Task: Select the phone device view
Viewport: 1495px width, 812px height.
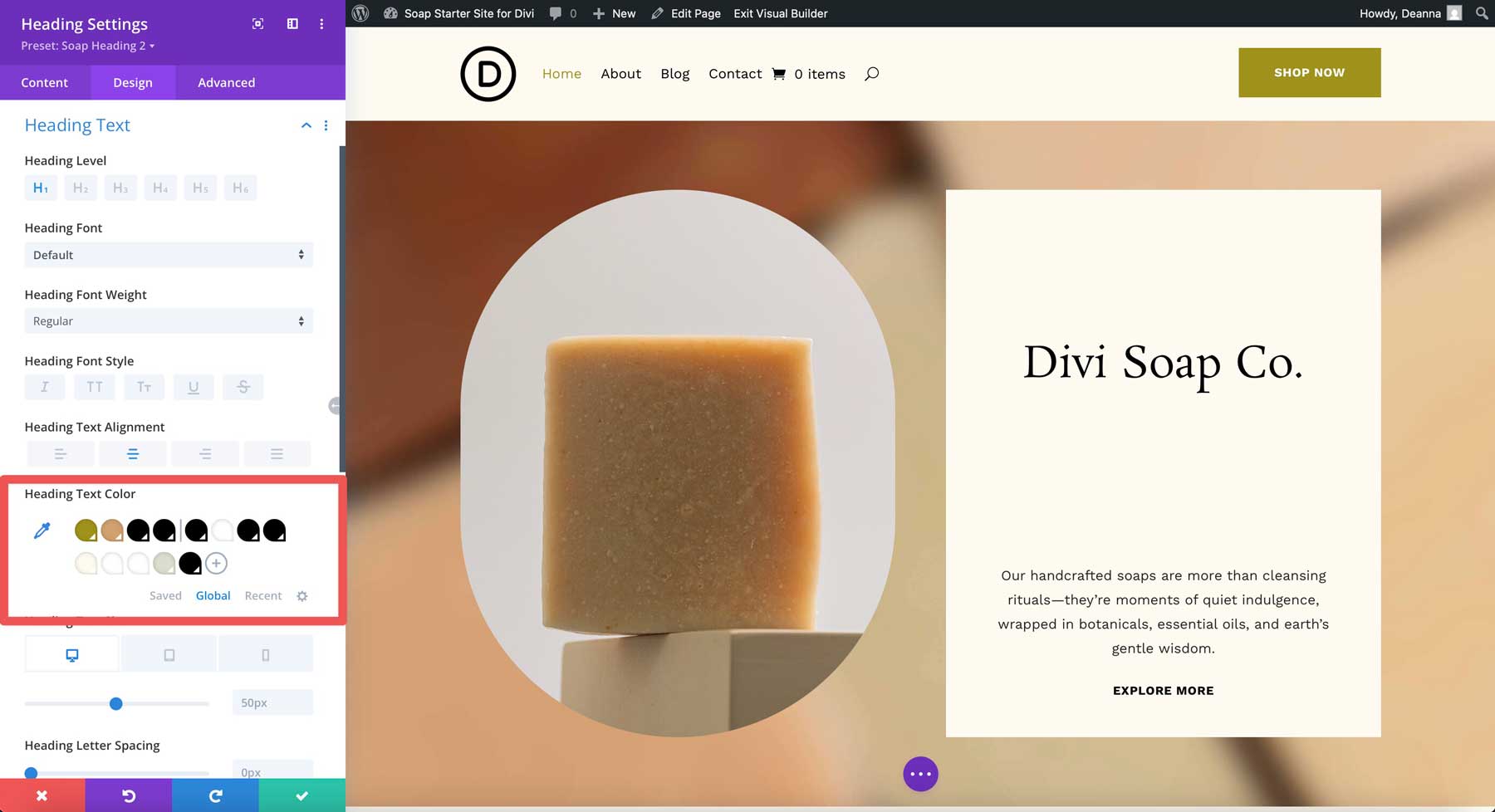Action: 266,655
